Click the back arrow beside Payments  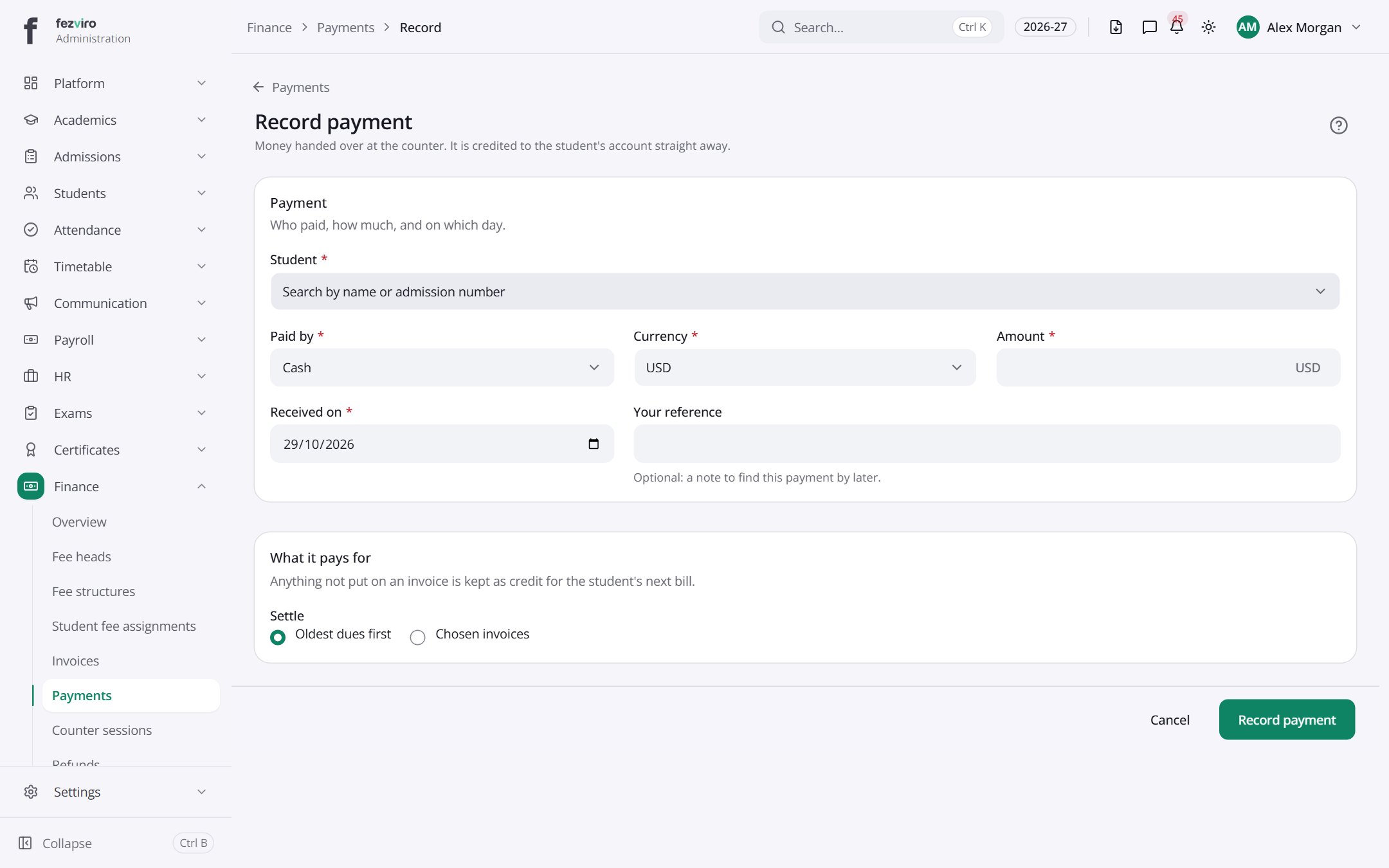pyautogui.click(x=259, y=87)
